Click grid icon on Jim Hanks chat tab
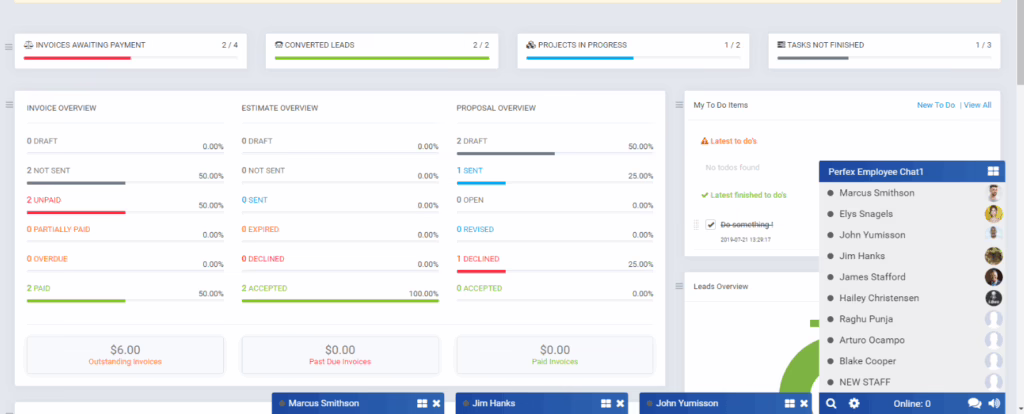The width and height of the screenshot is (1024, 414). coord(605,404)
